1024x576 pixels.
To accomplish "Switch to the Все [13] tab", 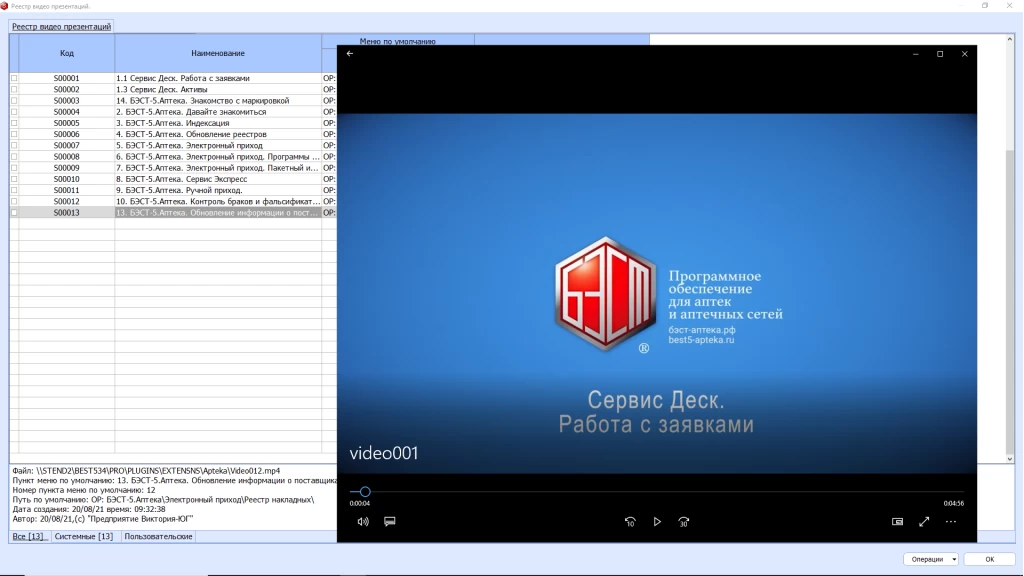I will 28,537.
